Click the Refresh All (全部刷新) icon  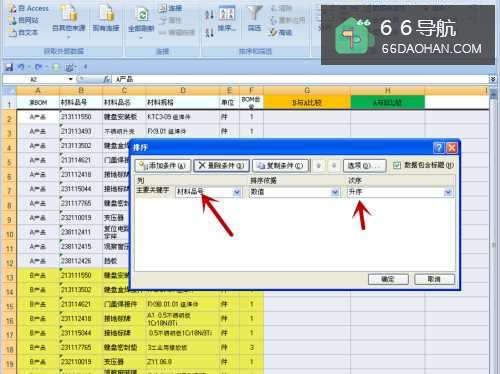point(141,20)
